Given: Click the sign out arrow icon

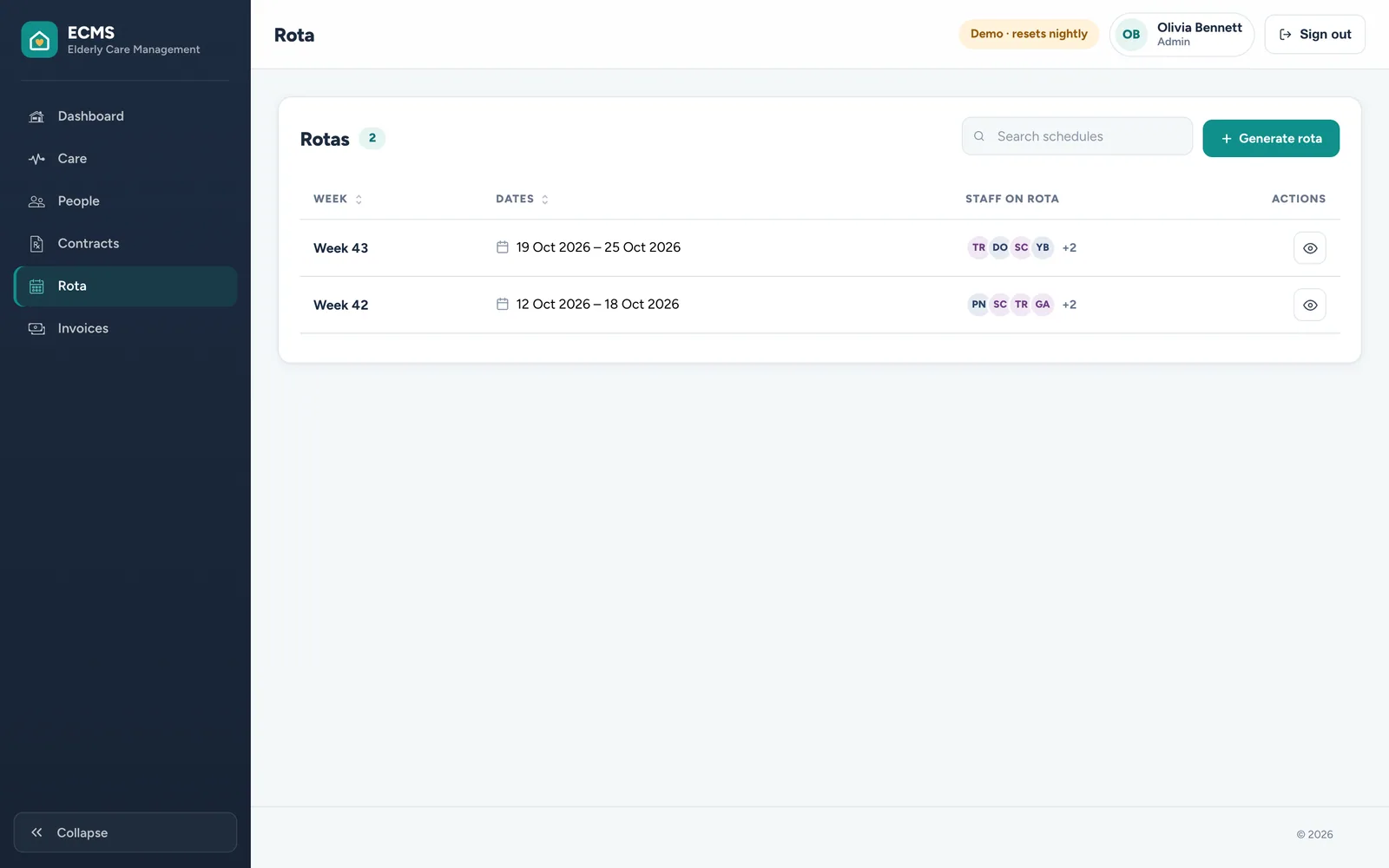Looking at the screenshot, I should pyautogui.click(x=1286, y=35).
